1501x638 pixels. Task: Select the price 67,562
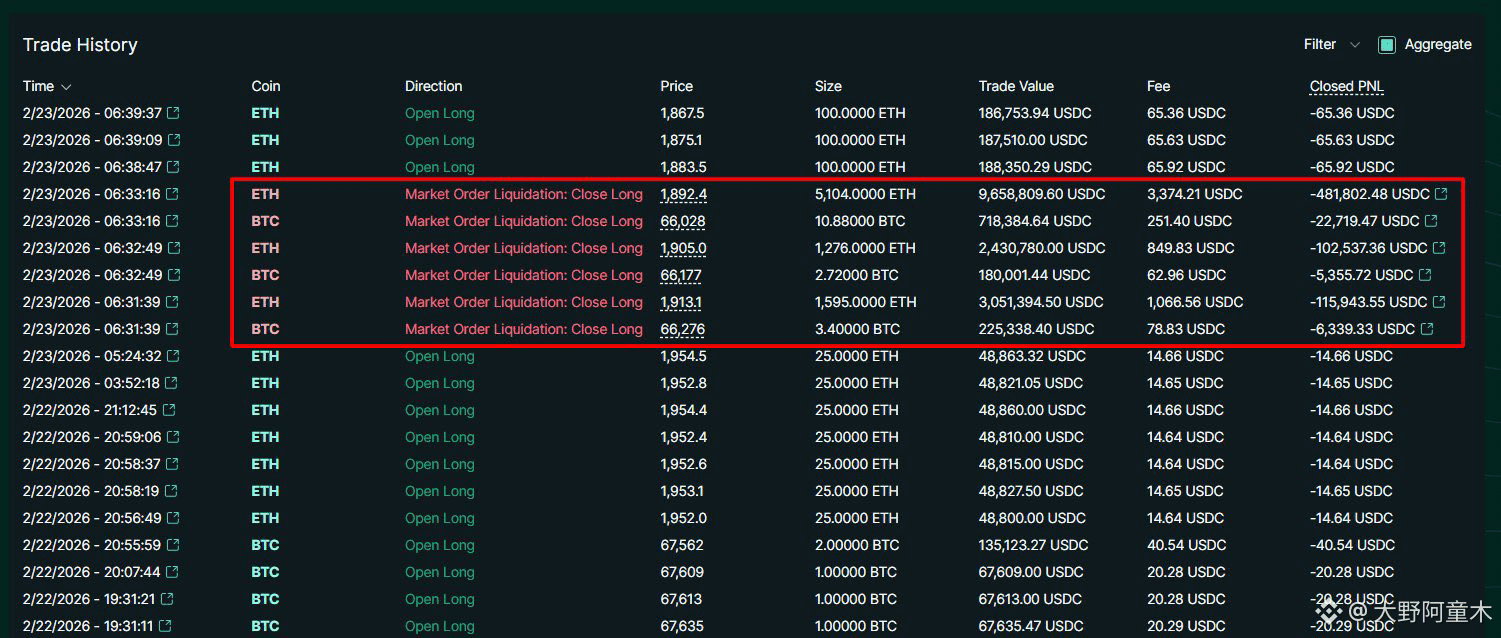tap(682, 545)
